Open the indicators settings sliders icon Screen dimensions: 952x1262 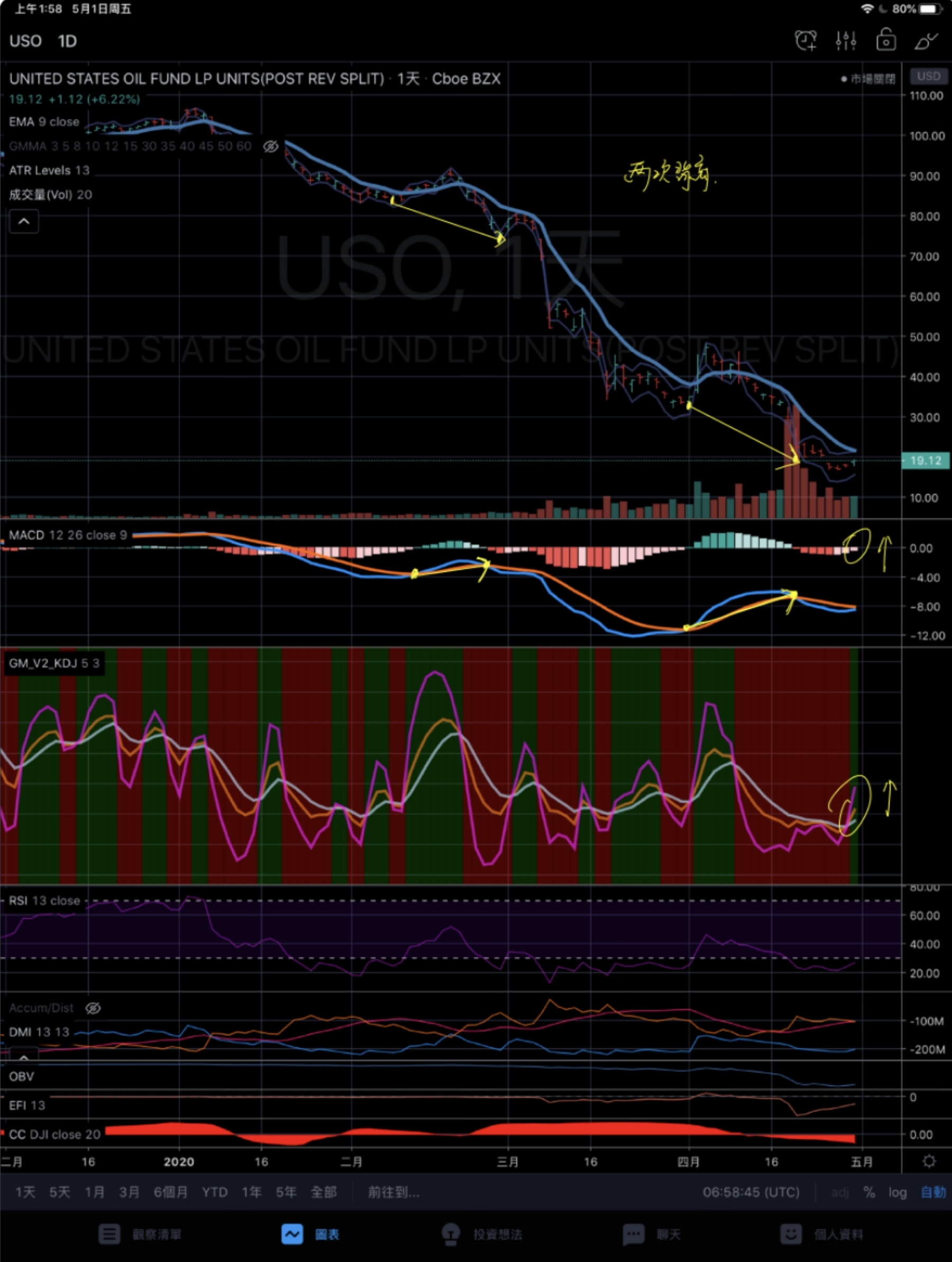tap(845, 41)
